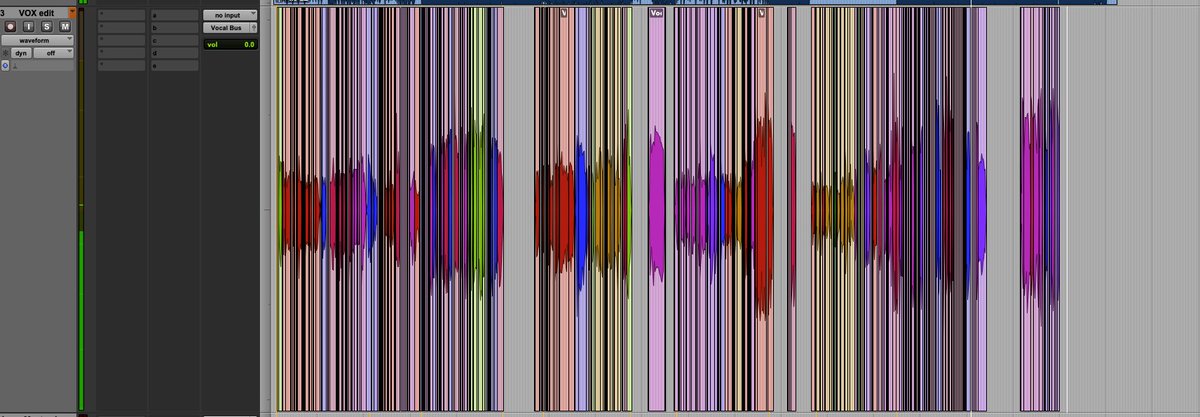
Task: Open the waveform track view selector
Action: (38, 40)
